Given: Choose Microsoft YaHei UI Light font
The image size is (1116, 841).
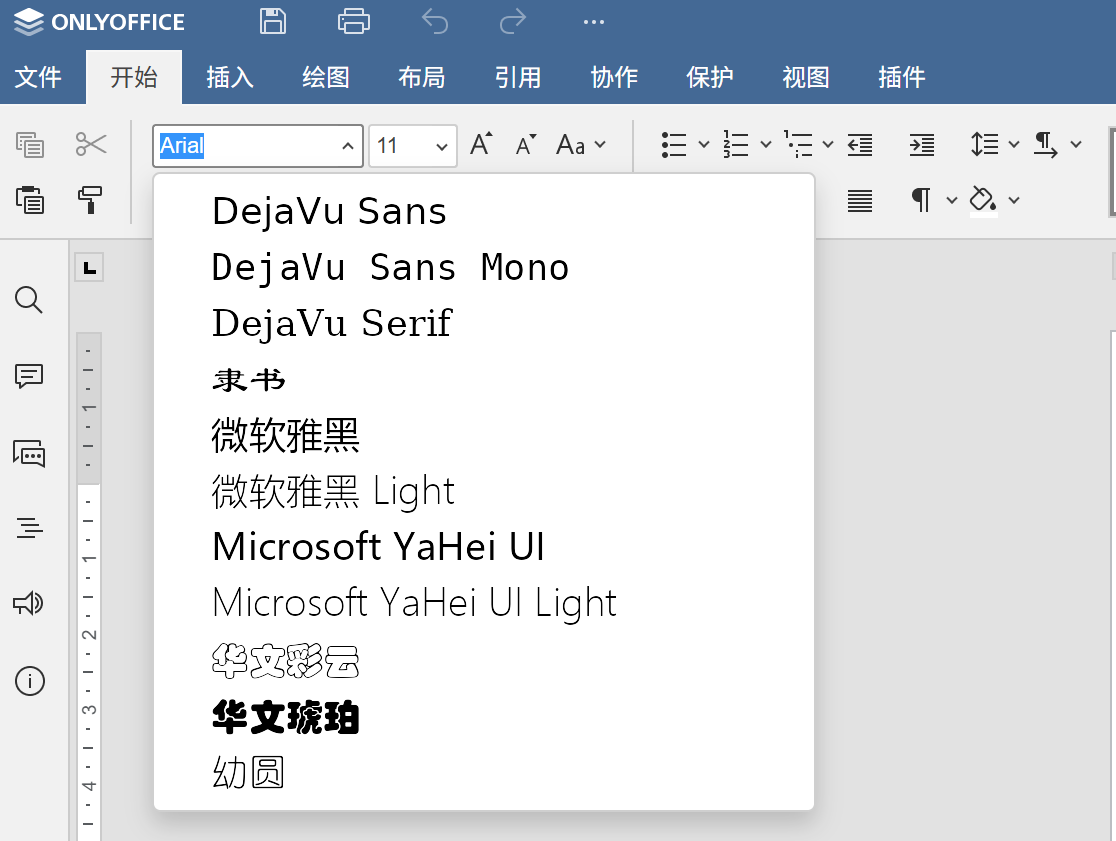Looking at the screenshot, I should pyautogui.click(x=414, y=603).
